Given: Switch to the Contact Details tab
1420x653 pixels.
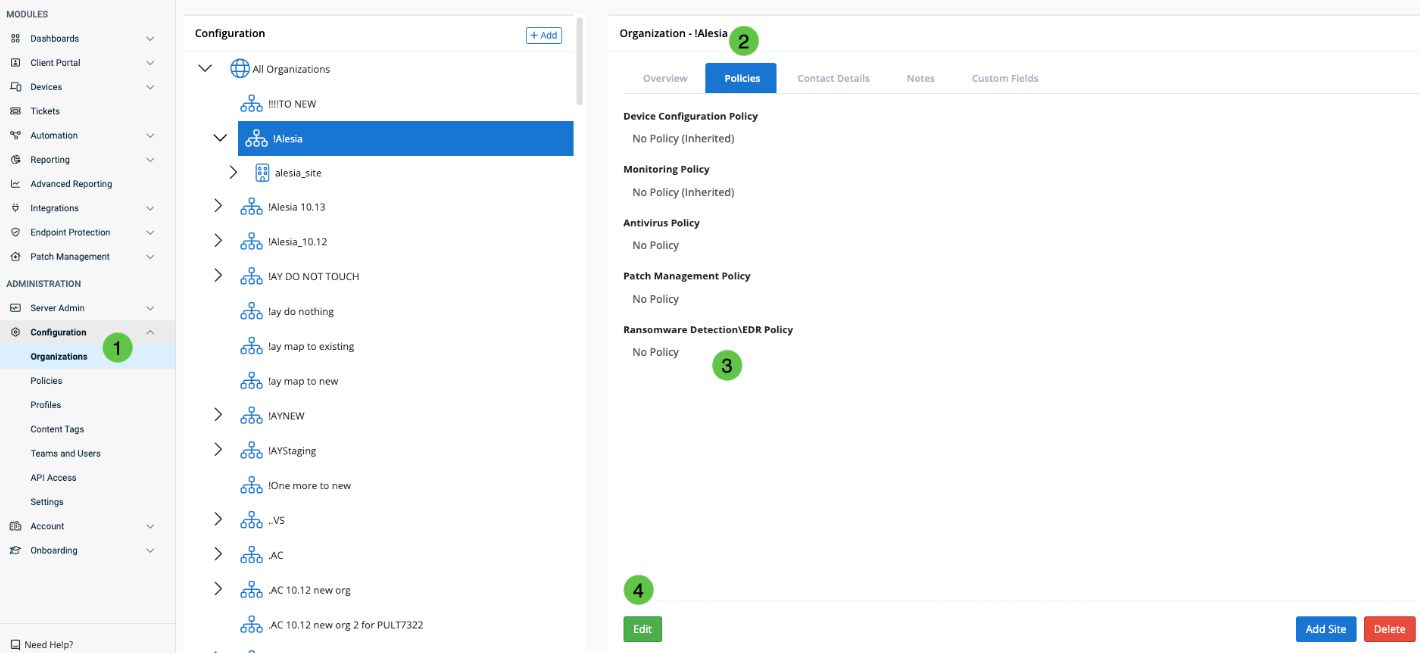Looking at the screenshot, I should click(833, 78).
